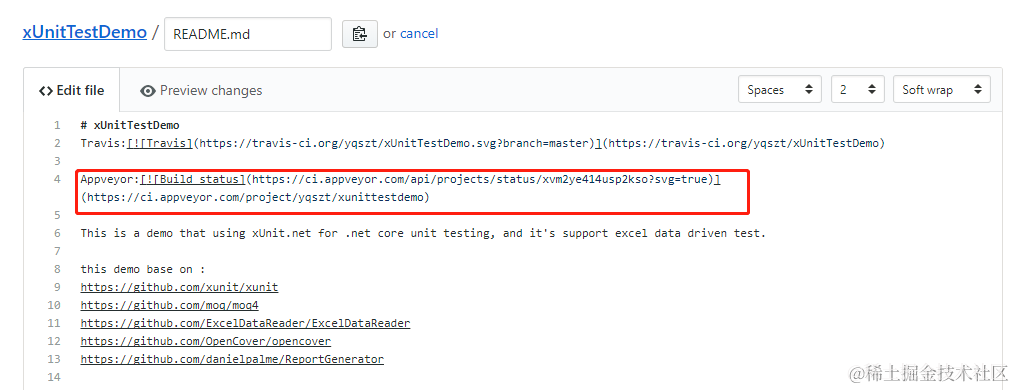This screenshot has height=390, width=1015.
Task: Click the '# xUnitTestDemo' heading line
Action: (x=130, y=125)
